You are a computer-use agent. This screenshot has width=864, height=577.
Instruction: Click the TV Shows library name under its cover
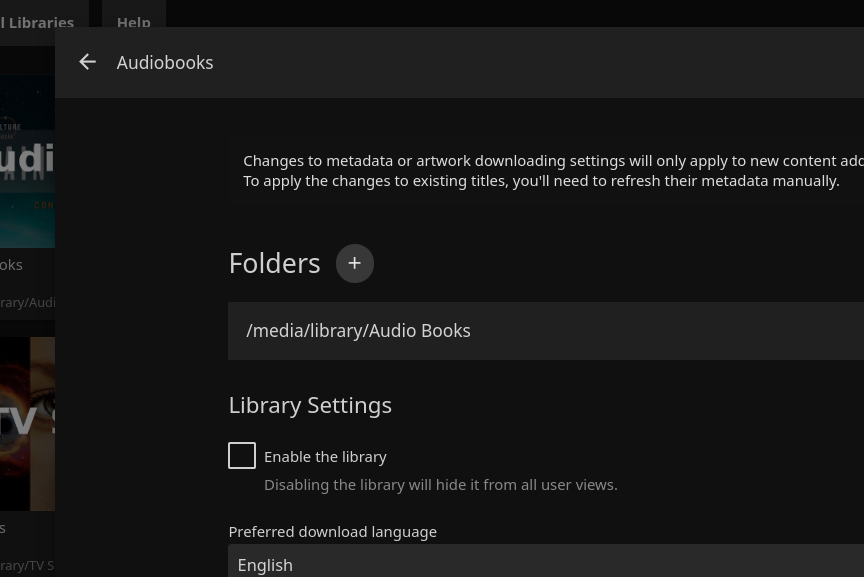pos(3,528)
